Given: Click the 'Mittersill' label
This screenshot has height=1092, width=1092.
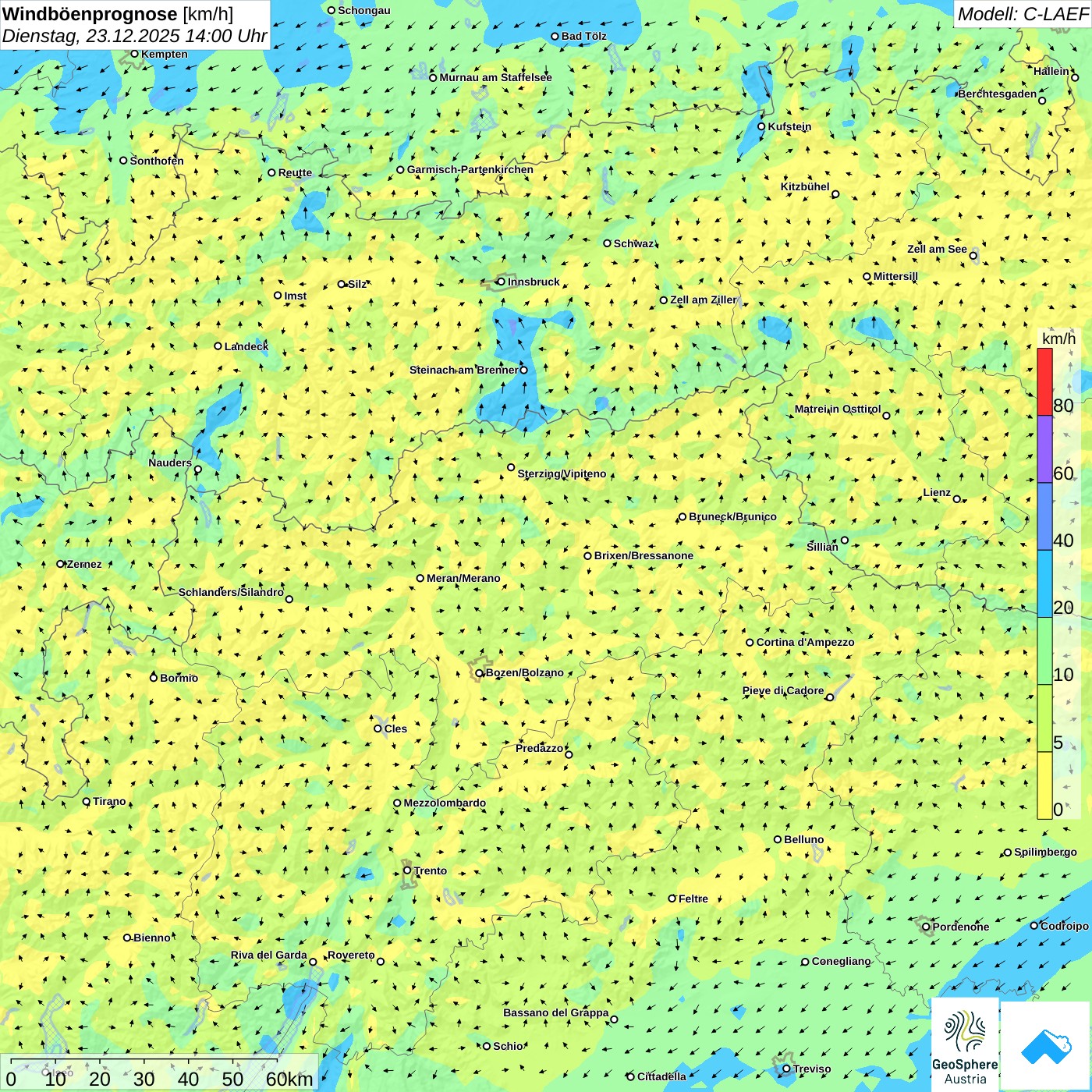Looking at the screenshot, I should (x=895, y=276).
